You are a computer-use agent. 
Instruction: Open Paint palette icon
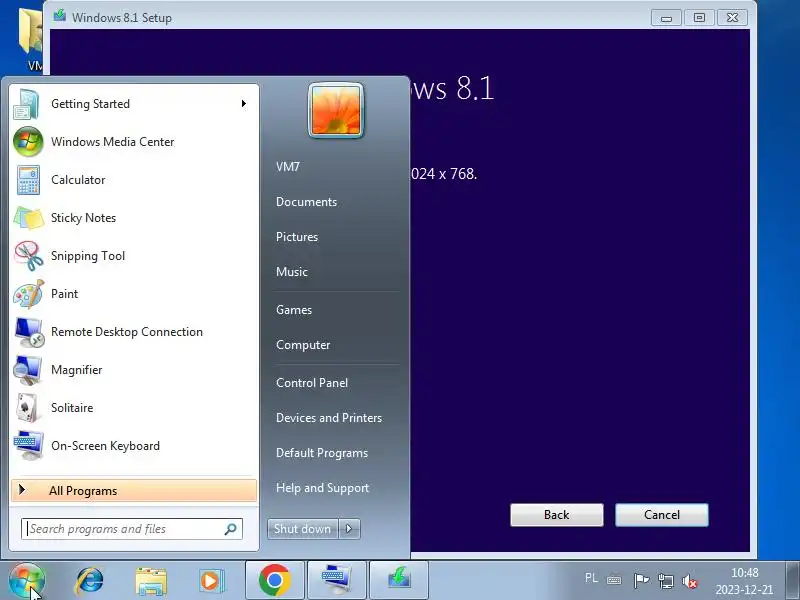click(x=28, y=294)
